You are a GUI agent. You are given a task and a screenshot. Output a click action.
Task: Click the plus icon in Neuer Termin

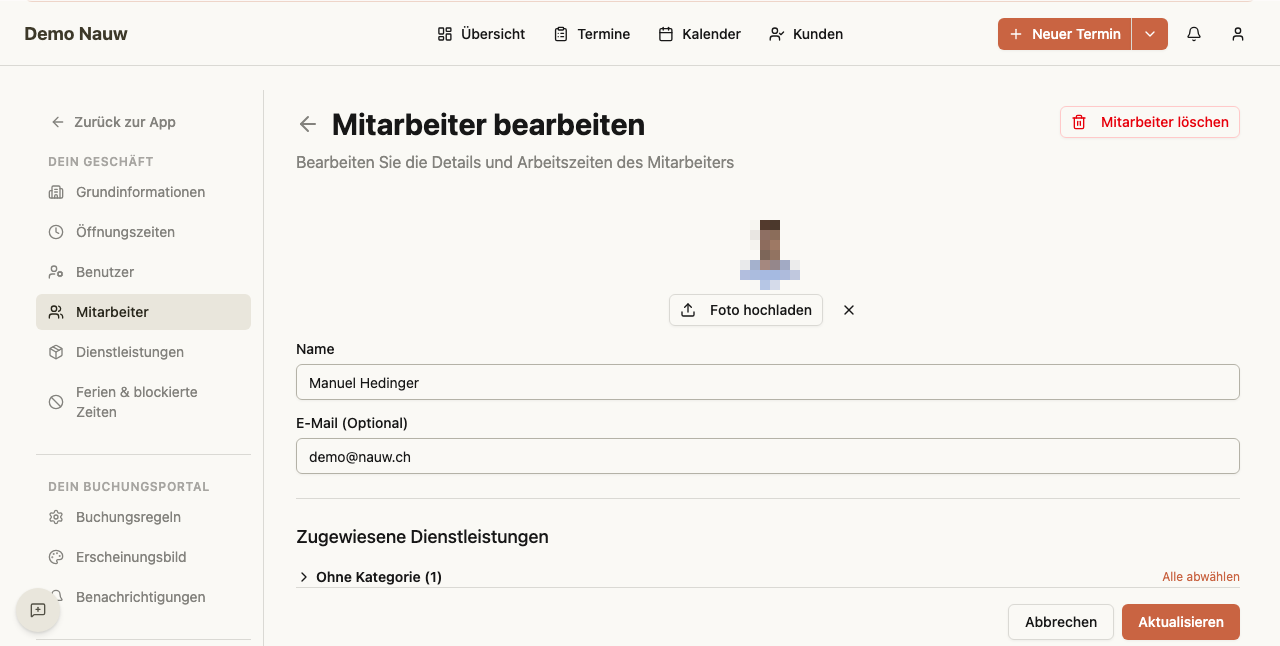point(1016,34)
